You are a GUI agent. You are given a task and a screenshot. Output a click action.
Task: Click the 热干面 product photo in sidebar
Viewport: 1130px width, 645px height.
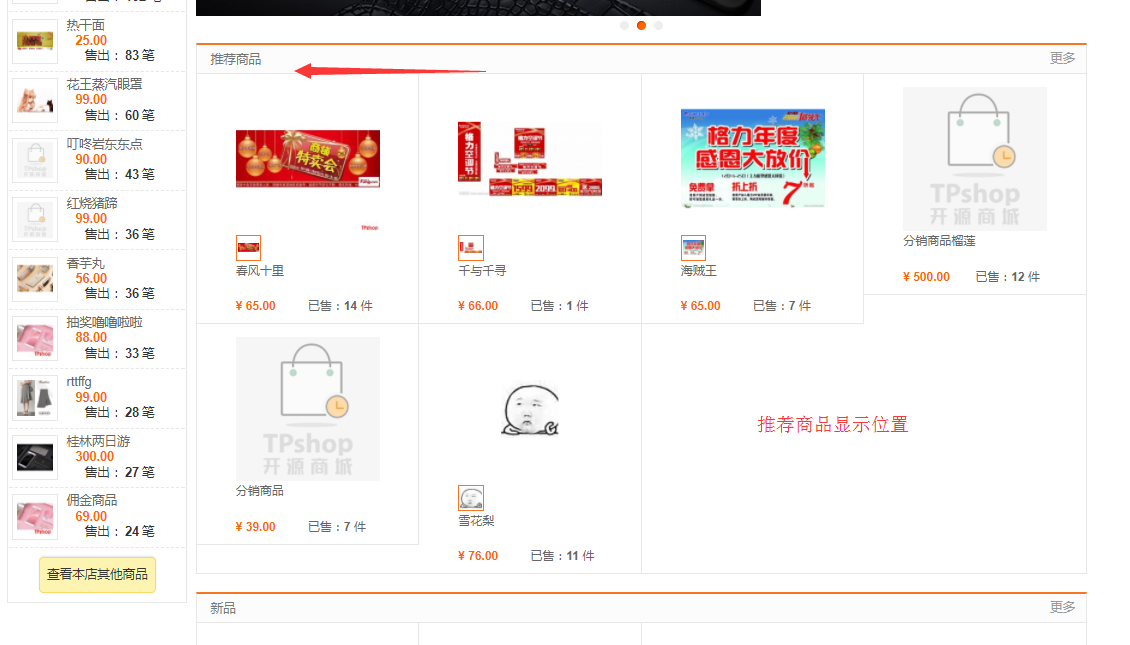(35, 41)
